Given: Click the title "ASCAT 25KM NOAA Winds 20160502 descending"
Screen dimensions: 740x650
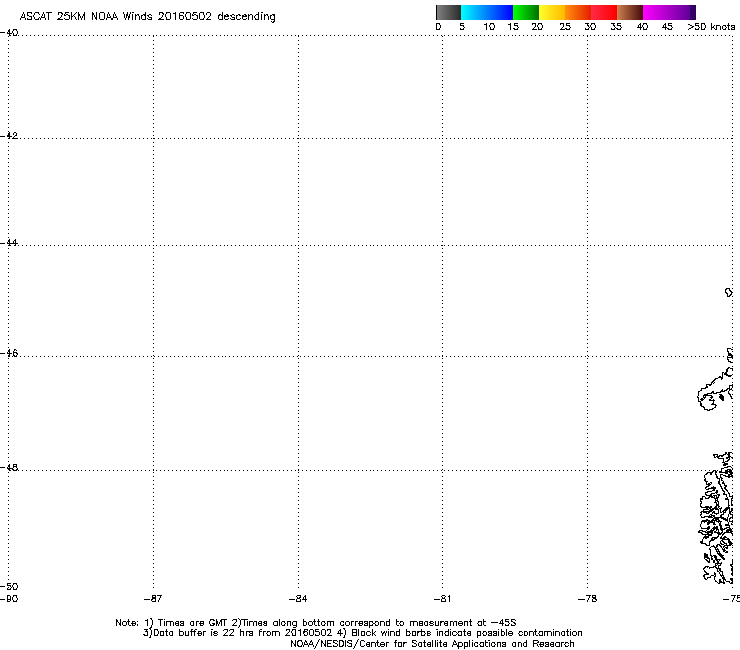Looking at the screenshot, I should click(147, 17).
